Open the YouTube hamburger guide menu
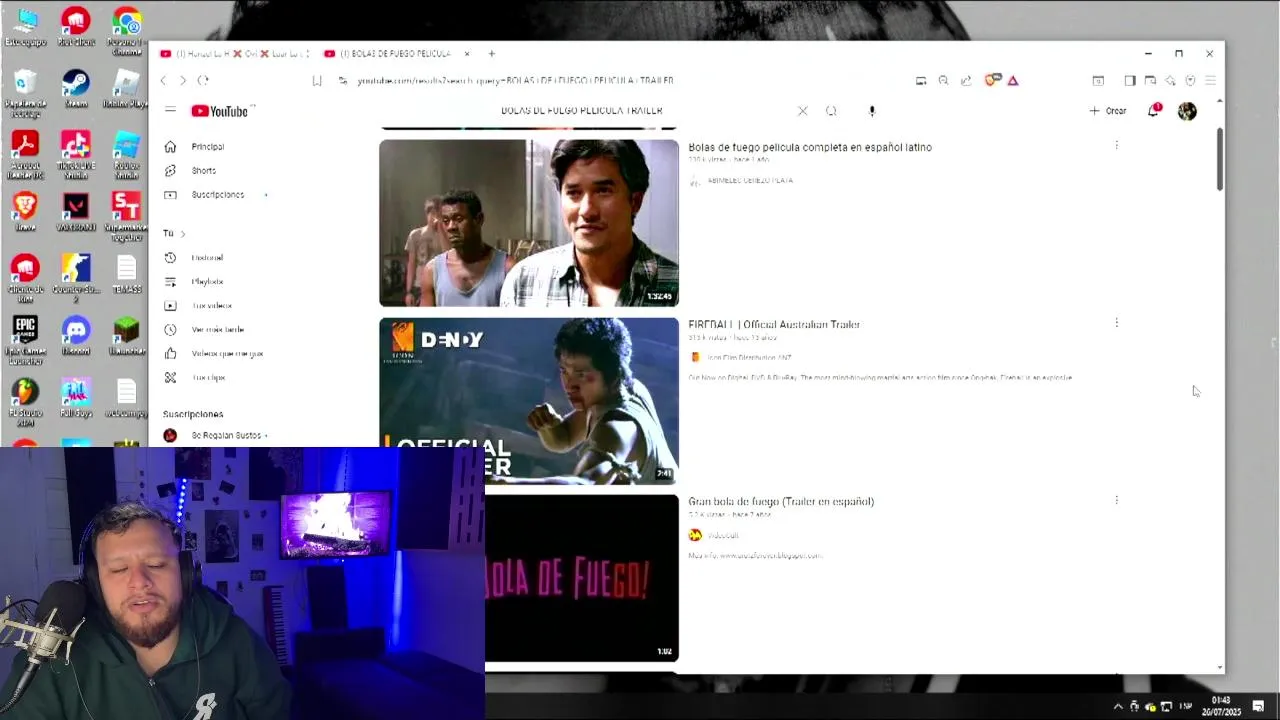1280x720 pixels. tap(170, 111)
